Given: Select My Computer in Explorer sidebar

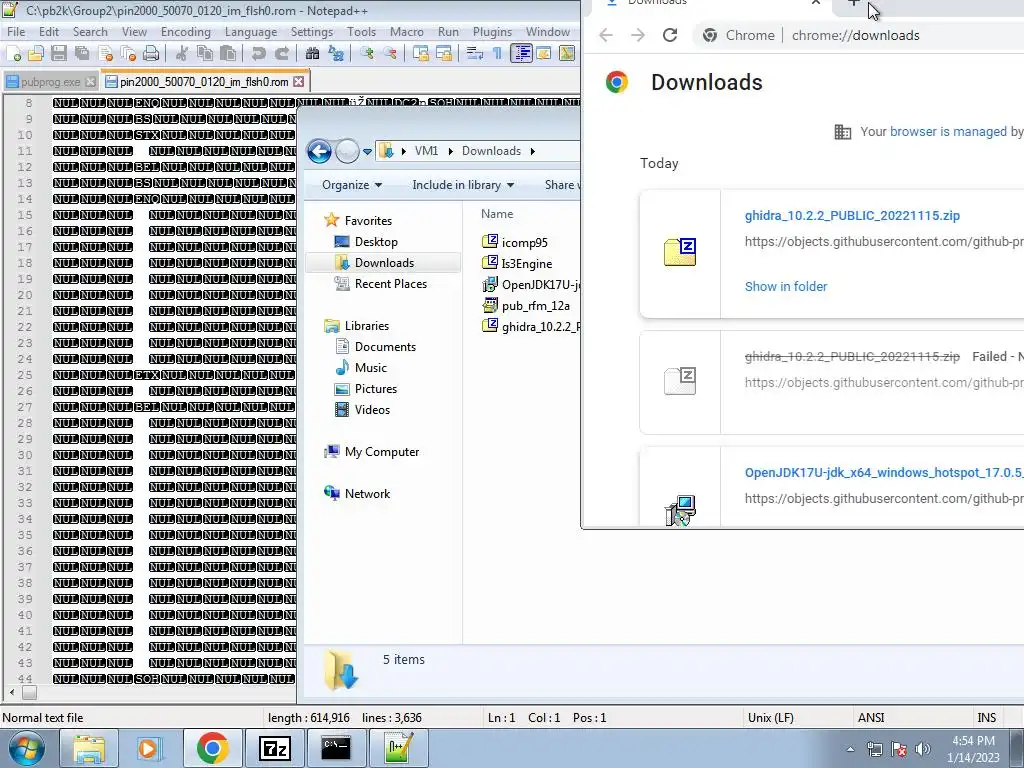Looking at the screenshot, I should [381, 452].
